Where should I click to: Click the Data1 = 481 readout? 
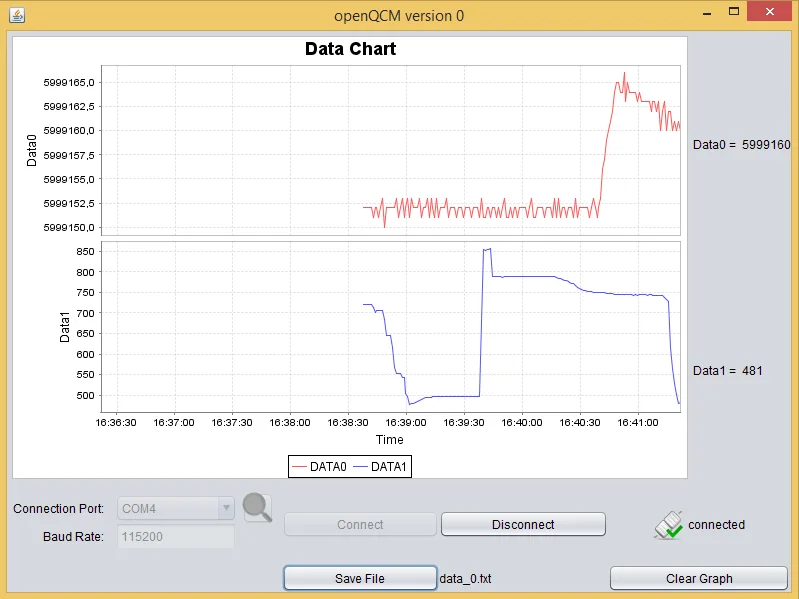728,371
